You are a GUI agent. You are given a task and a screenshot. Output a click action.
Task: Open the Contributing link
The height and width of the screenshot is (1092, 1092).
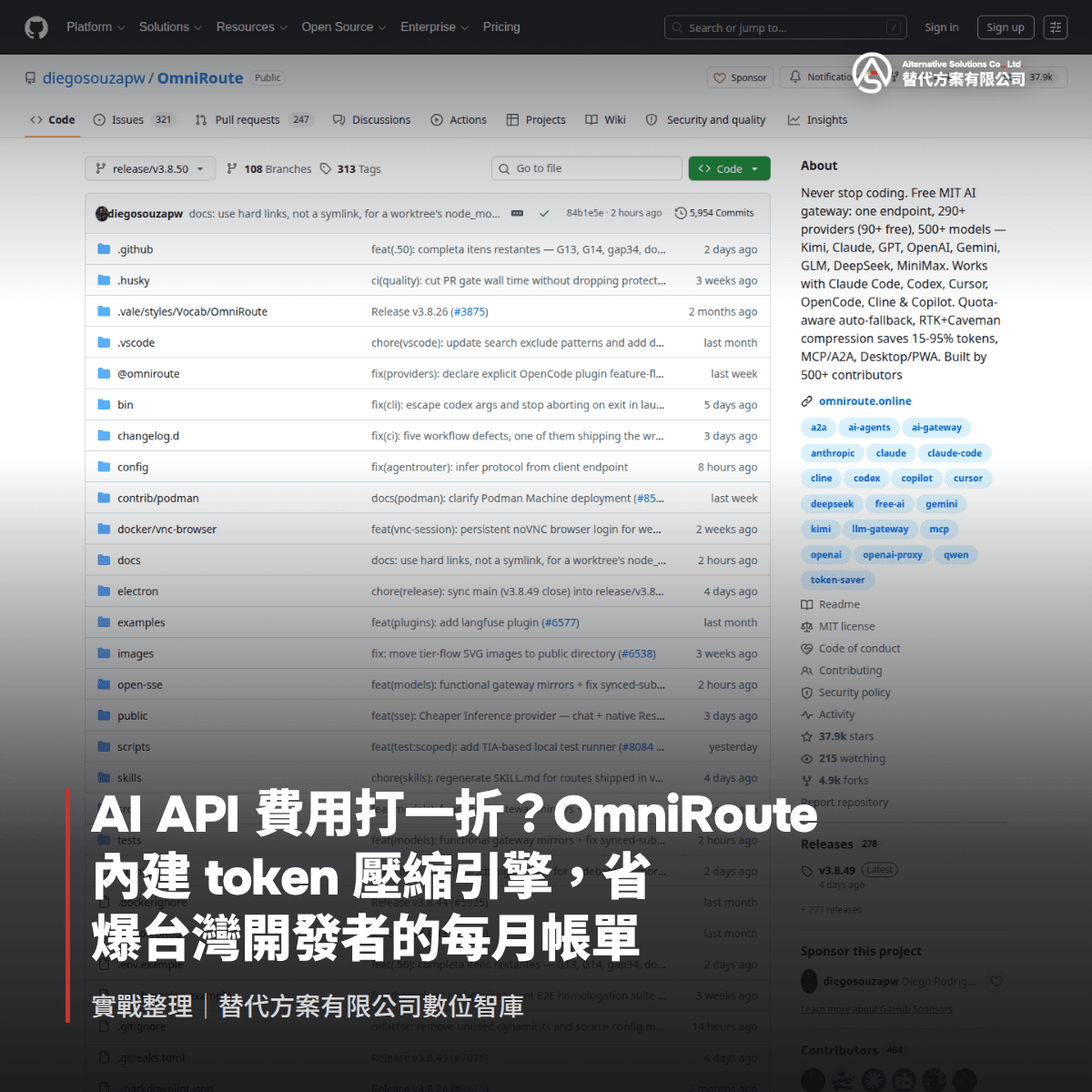[x=842, y=670]
